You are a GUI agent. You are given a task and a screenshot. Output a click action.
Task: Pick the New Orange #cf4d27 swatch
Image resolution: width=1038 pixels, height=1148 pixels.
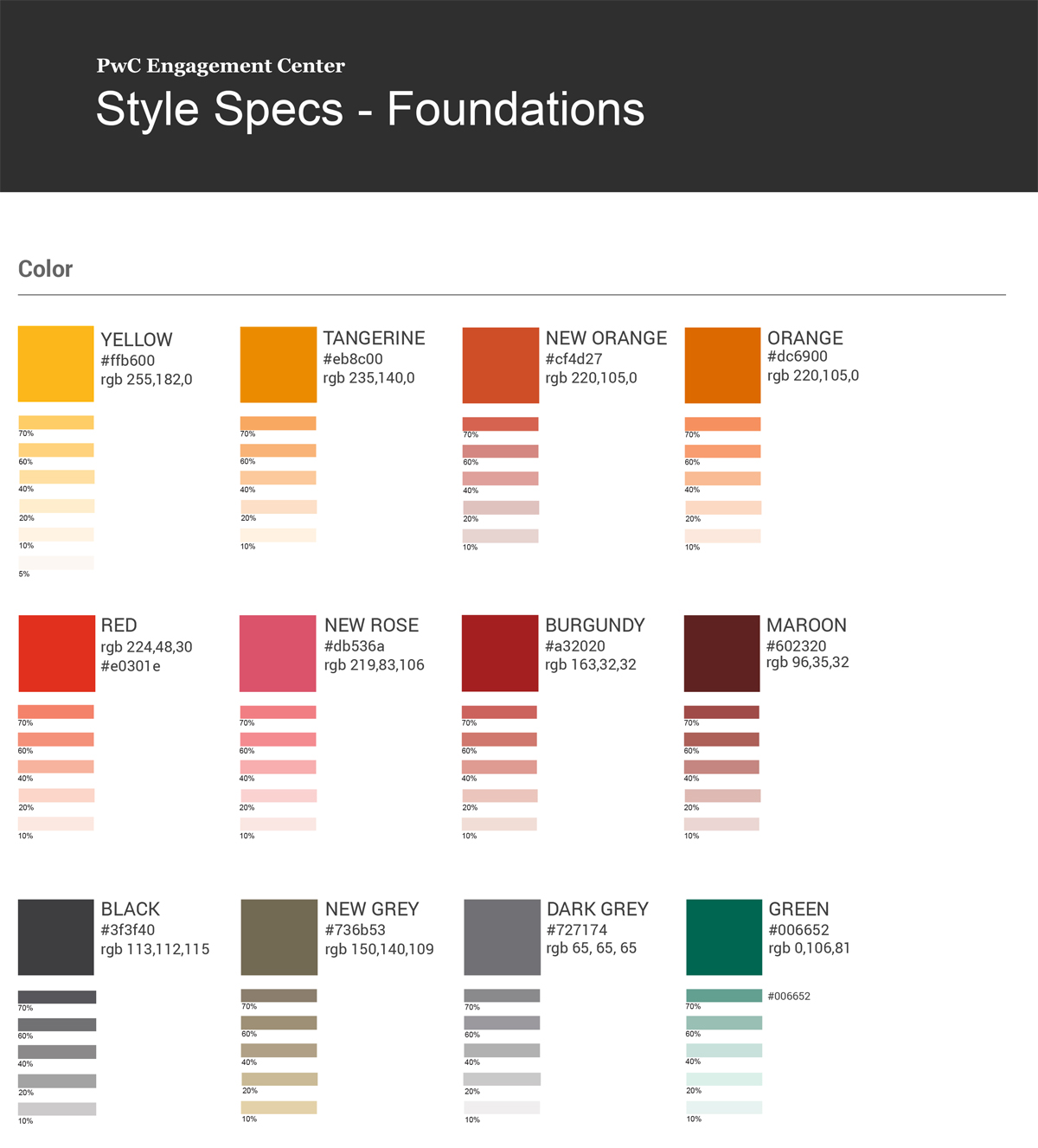point(500,365)
